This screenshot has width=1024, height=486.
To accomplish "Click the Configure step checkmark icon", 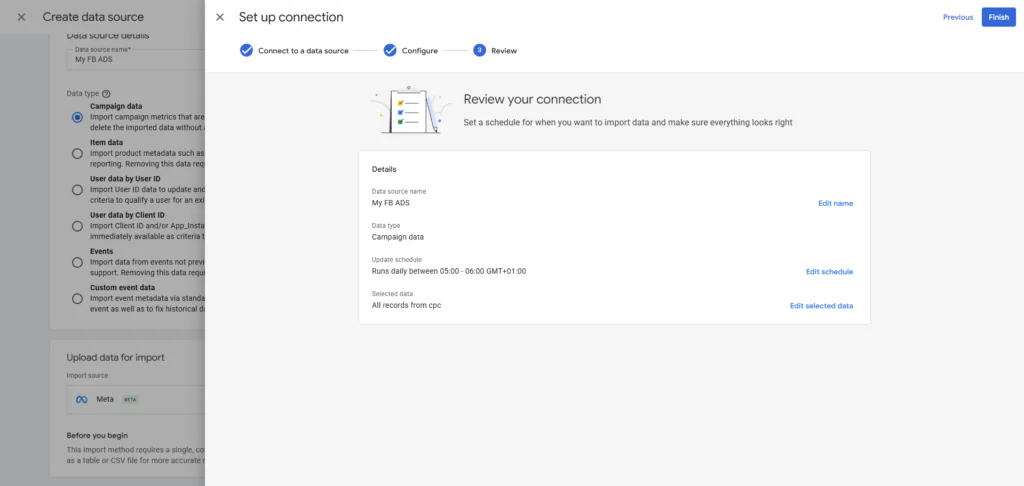I will 390,50.
